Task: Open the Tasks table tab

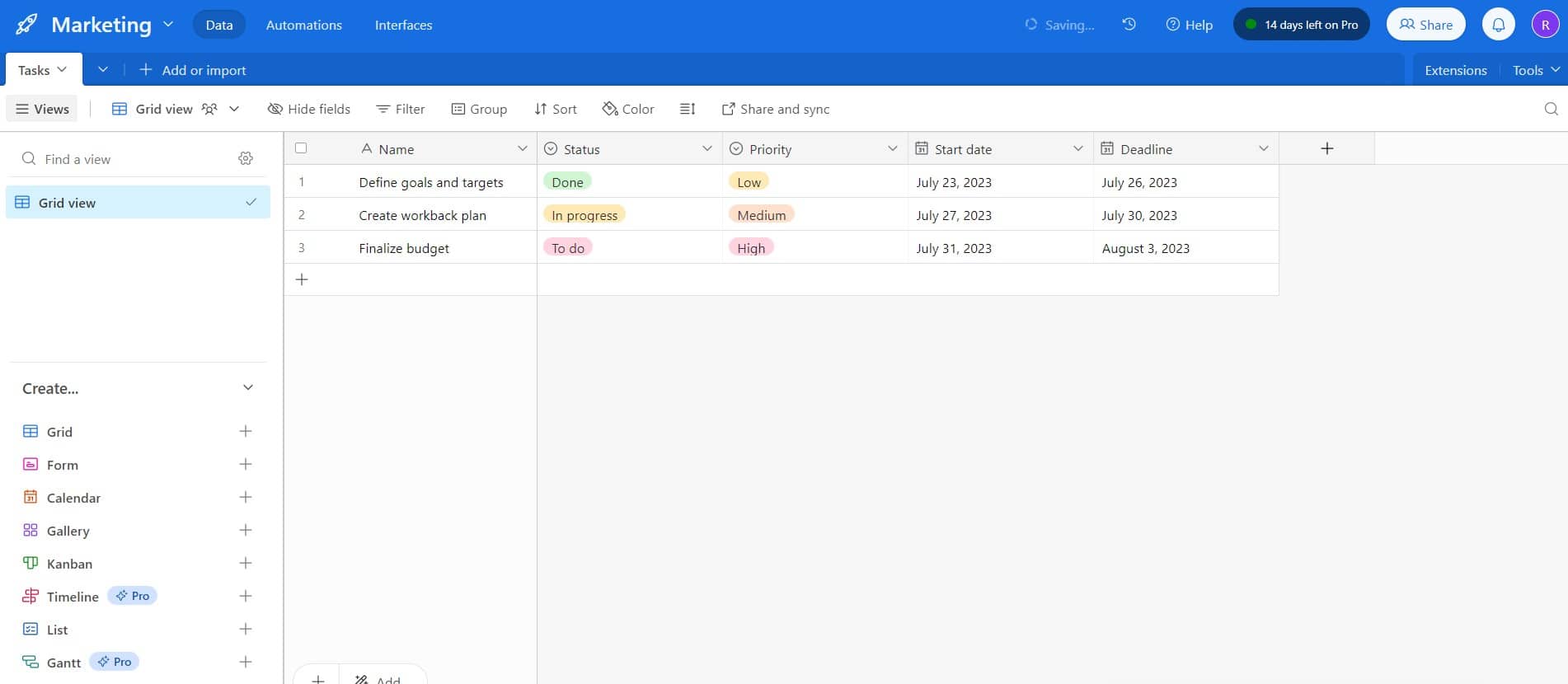Action: 42,70
